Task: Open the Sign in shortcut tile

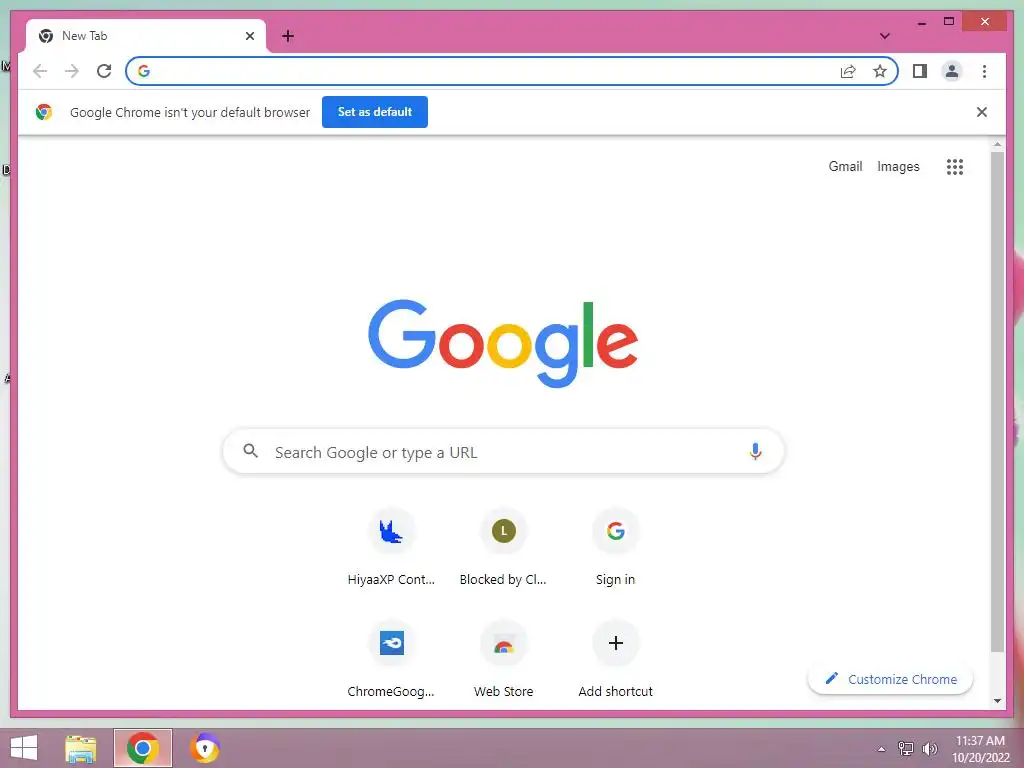Action: (615, 547)
